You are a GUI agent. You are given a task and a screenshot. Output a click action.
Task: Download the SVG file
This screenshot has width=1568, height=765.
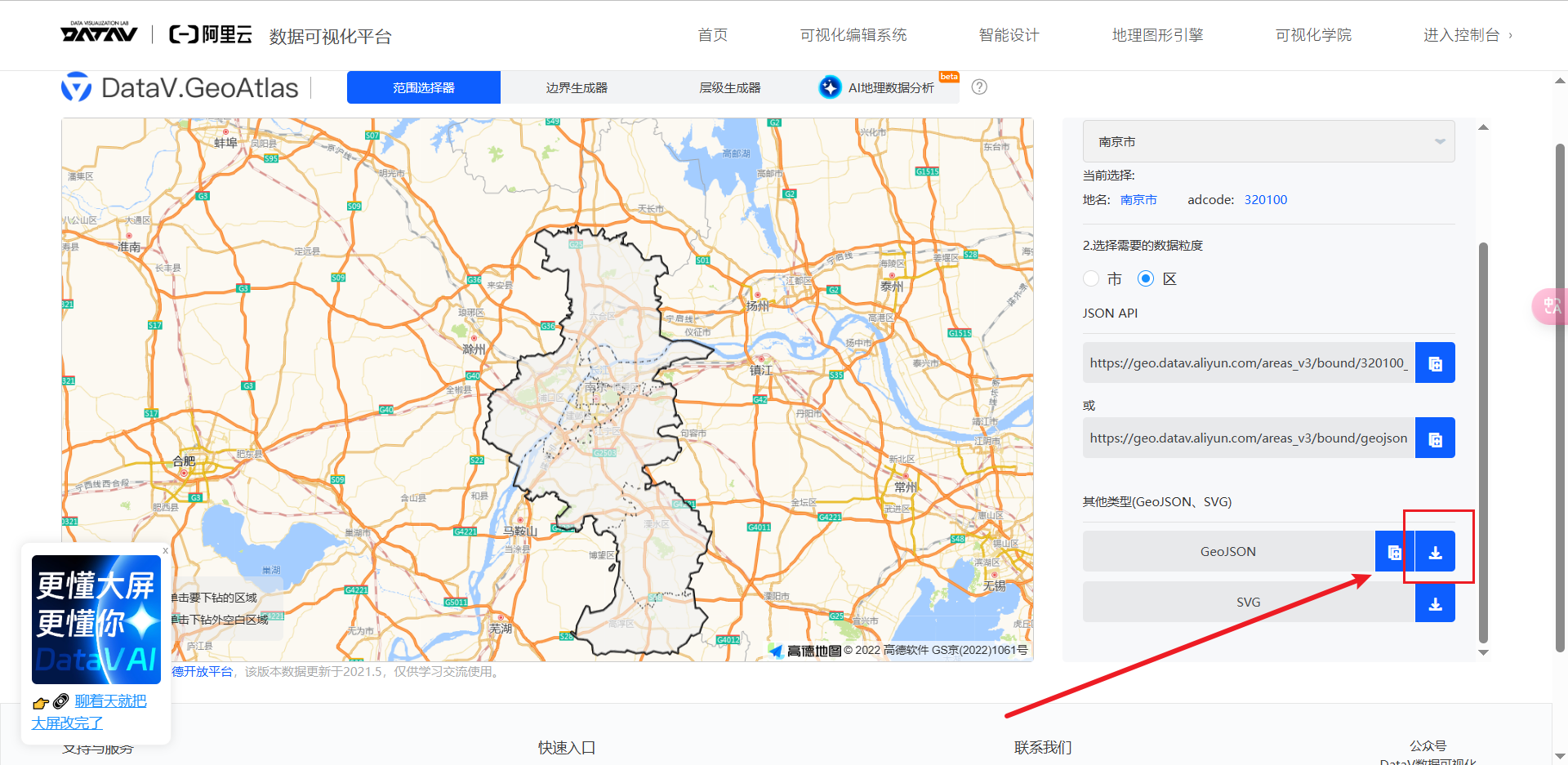(1435, 602)
